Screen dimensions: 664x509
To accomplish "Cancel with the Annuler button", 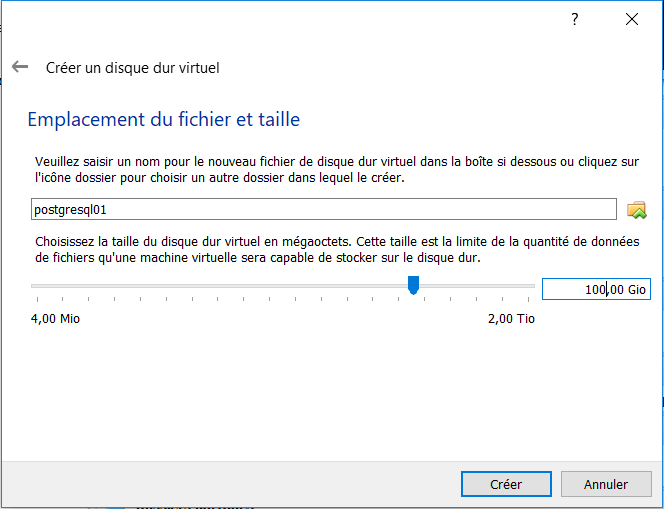I will [606, 484].
